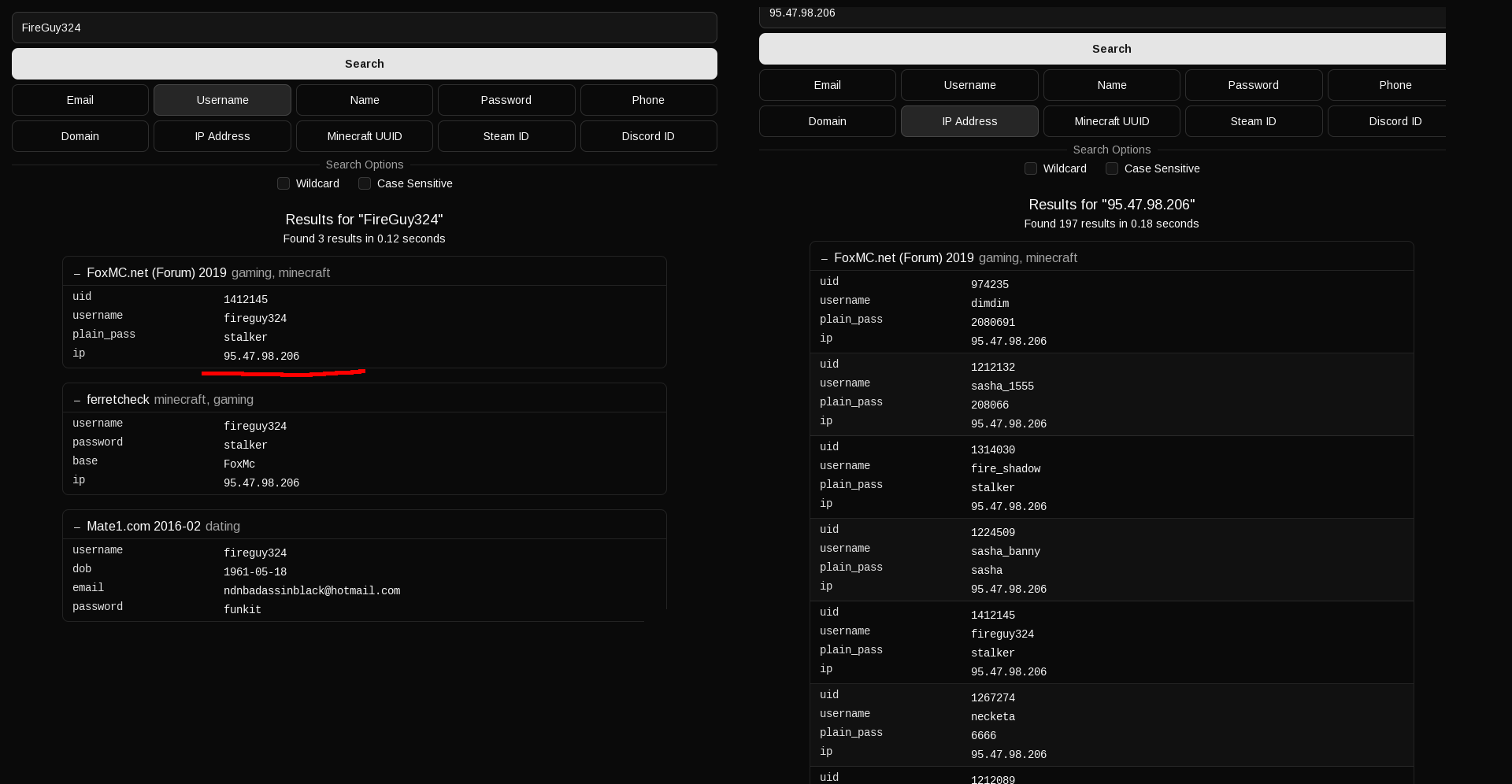Select IP Address search type in left panel
The width and height of the screenshot is (1512, 784).
tap(222, 136)
